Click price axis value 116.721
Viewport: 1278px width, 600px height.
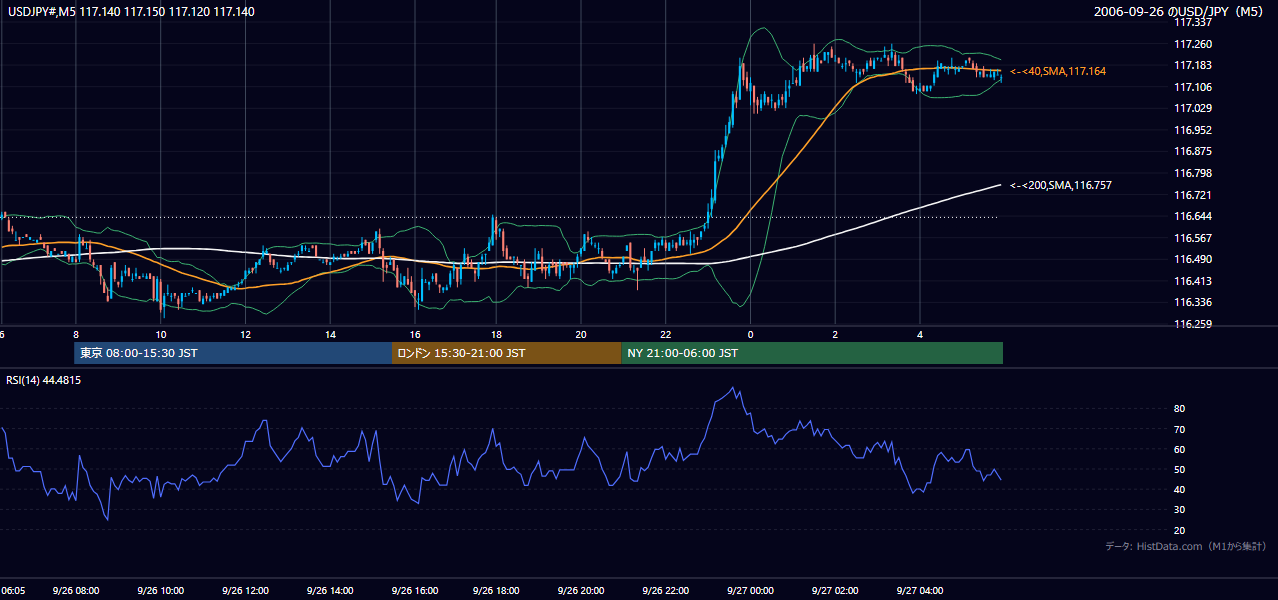(x=1193, y=195)
